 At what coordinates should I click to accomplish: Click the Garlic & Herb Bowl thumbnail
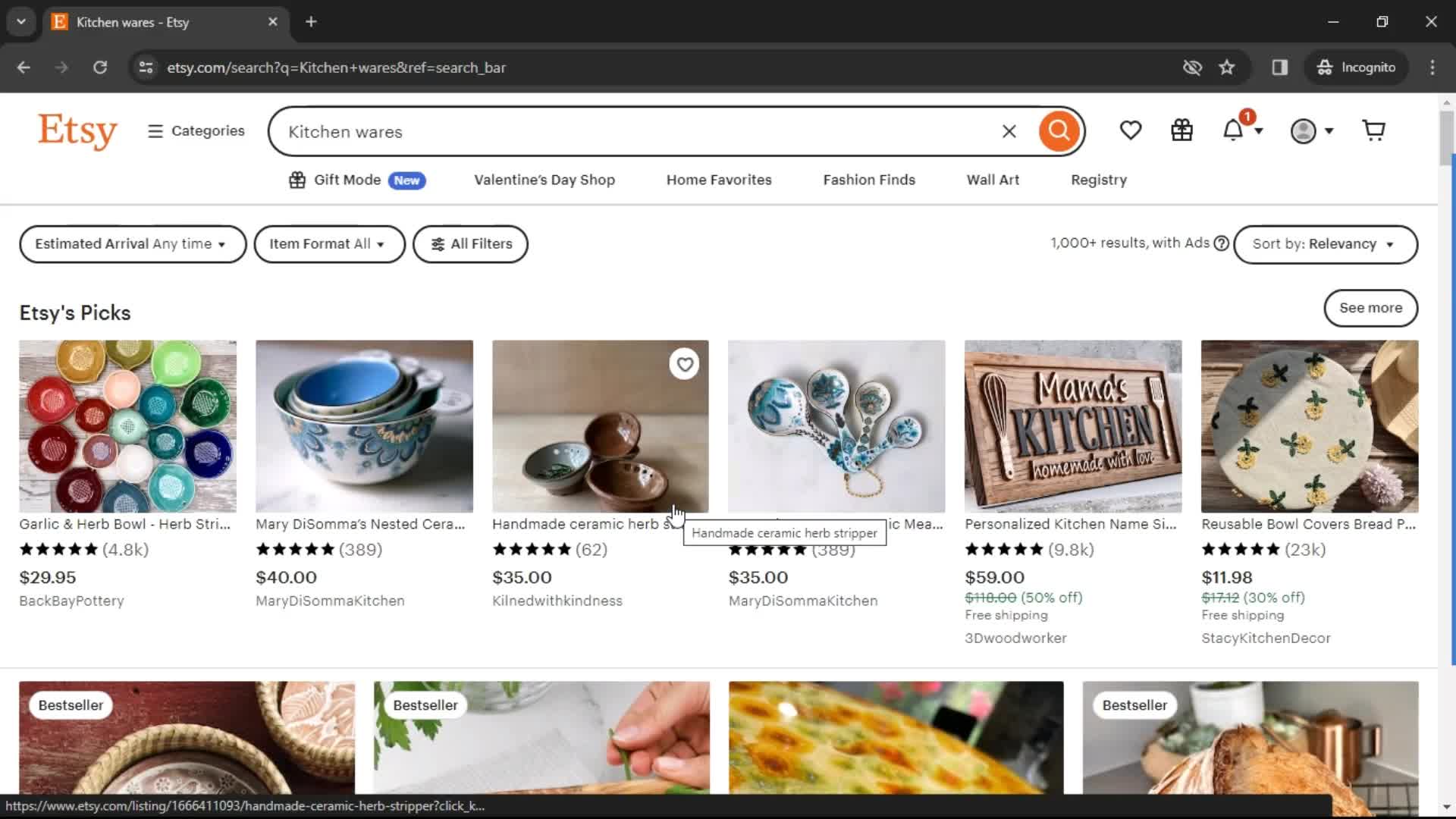(x=127, y=425)
